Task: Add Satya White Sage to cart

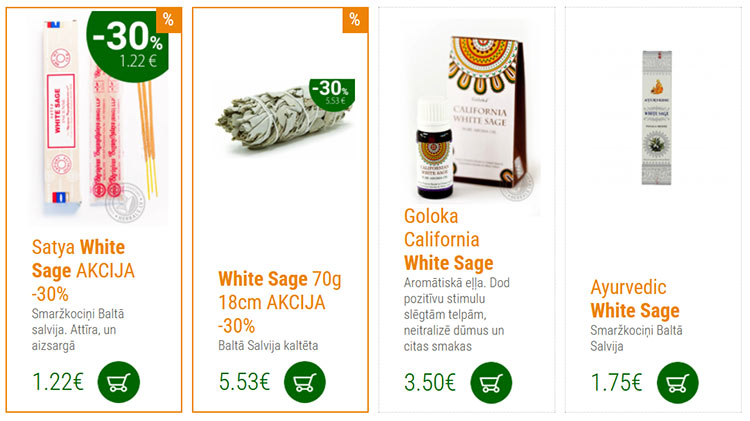Action: point(119,382)
